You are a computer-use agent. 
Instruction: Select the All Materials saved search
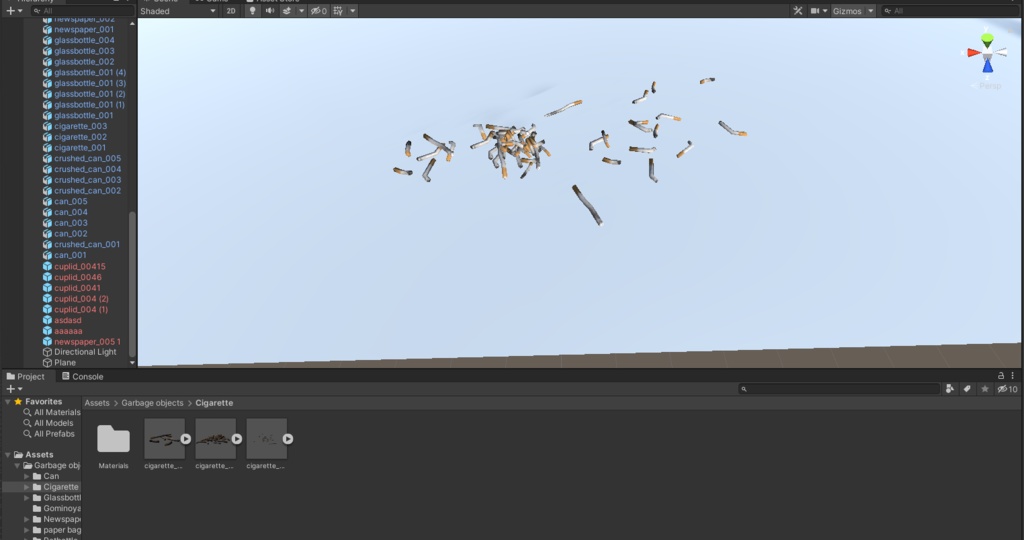57,413
